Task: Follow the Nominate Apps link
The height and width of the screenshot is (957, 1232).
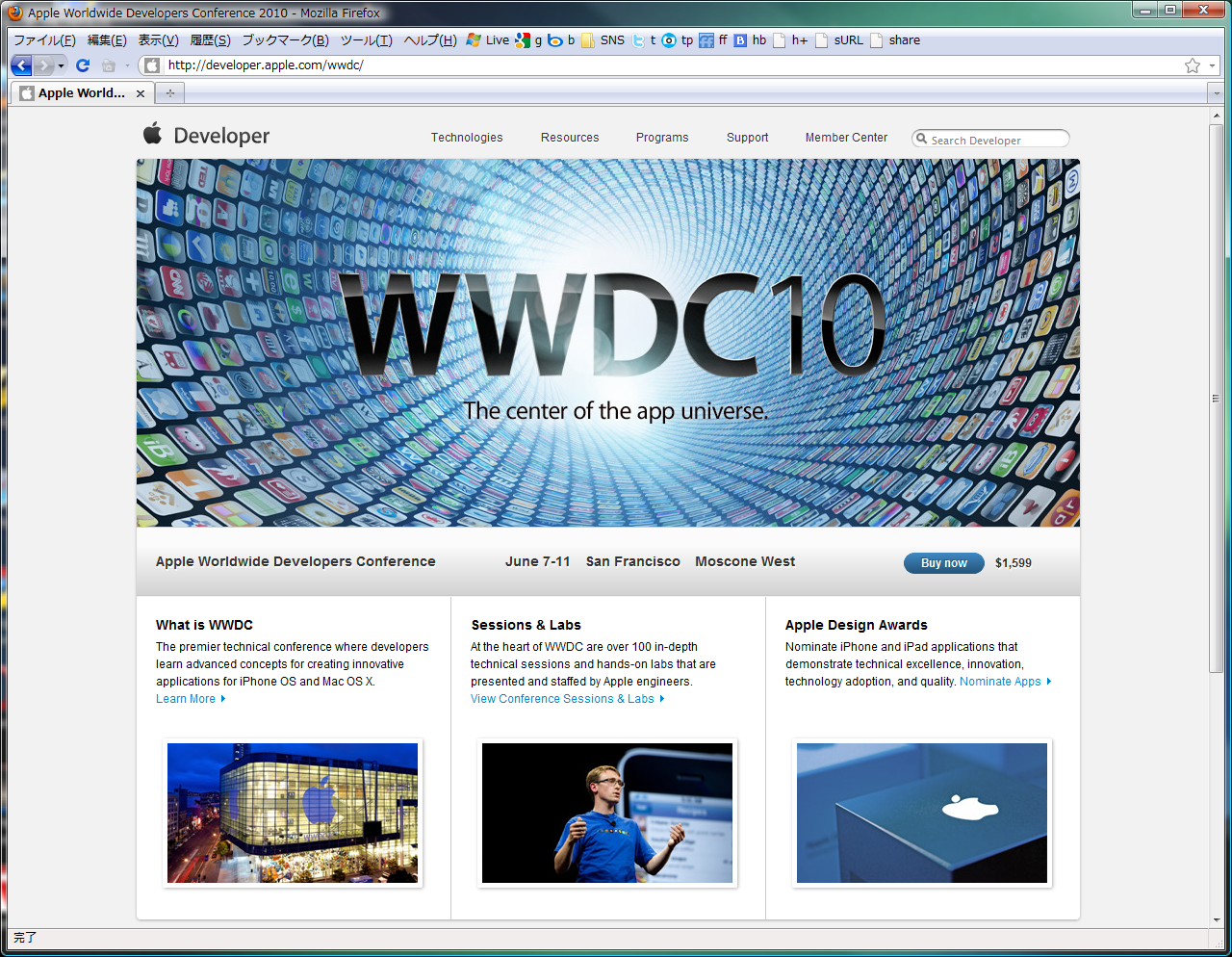Action: (x=1006, y=682)
